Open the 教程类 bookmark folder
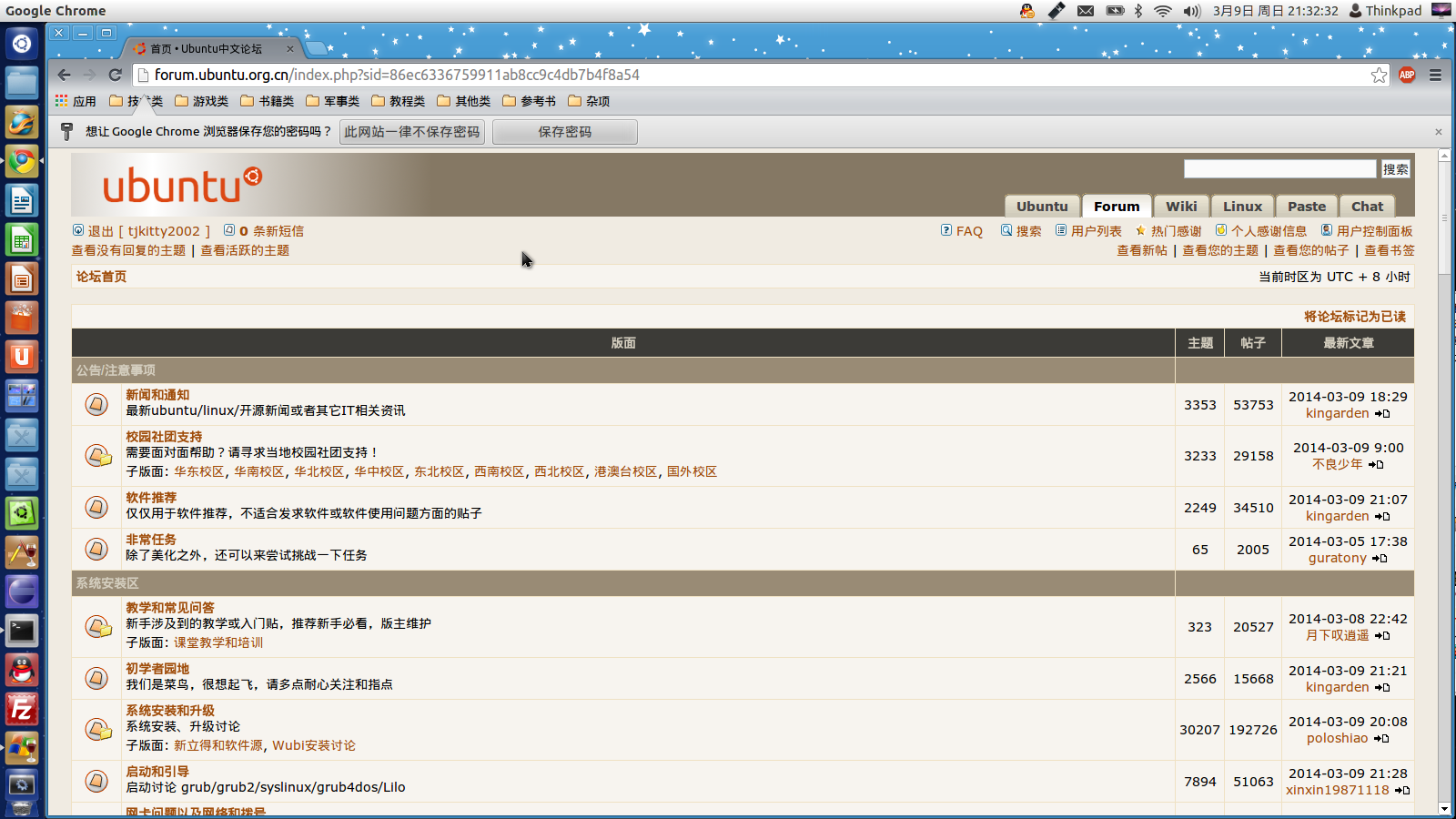Viewport: 1456px width, 819px height. coord(398,101)
